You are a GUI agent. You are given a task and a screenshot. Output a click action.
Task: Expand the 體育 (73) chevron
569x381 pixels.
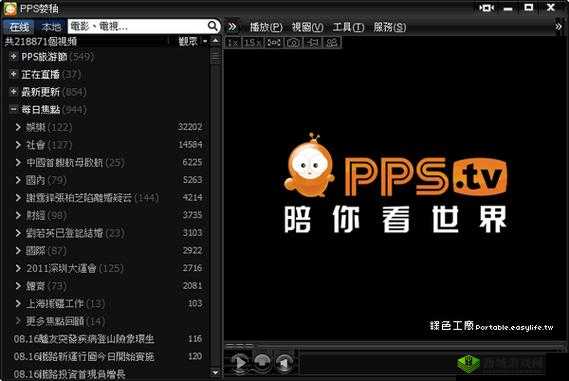click(18, 286)
